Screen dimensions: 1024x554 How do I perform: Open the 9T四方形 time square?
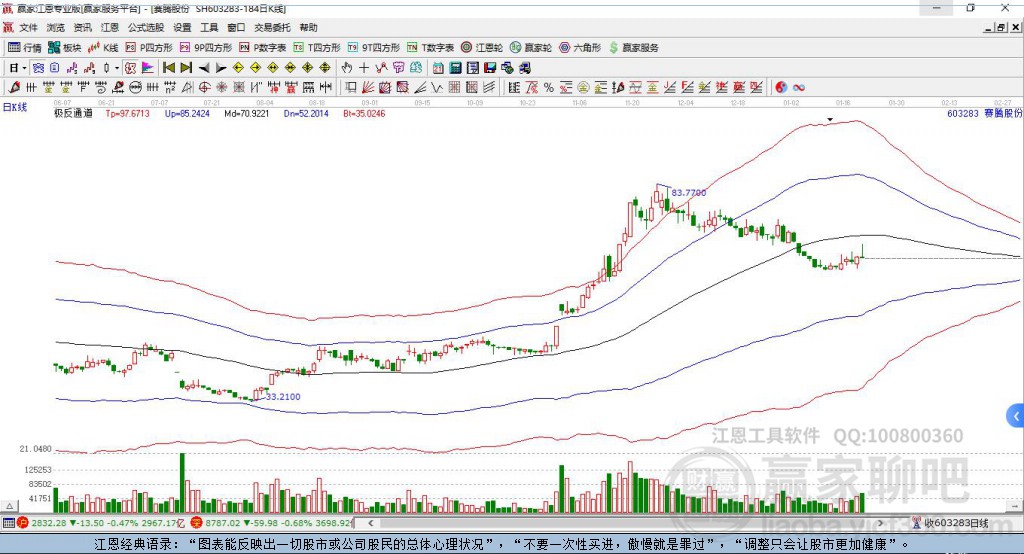click(374, 48)
